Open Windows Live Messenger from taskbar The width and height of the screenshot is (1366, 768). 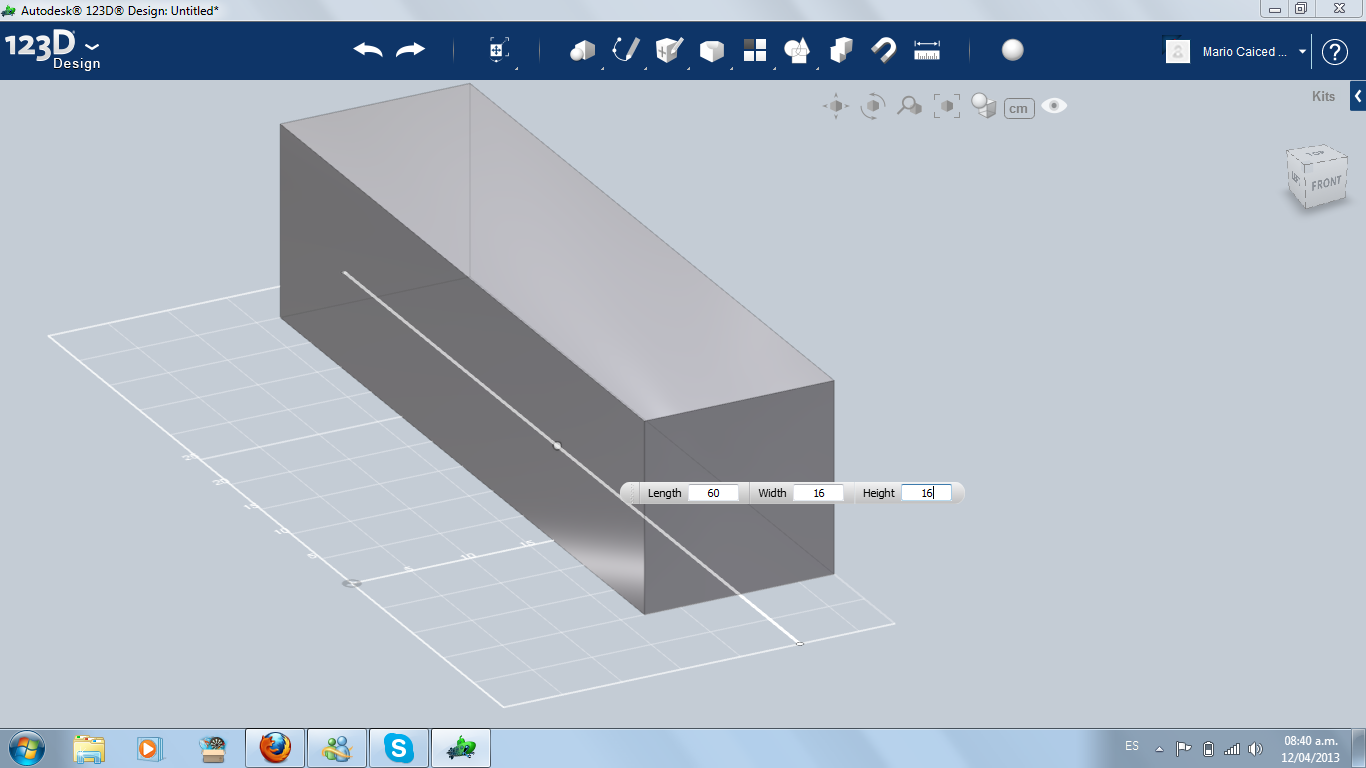click(x=337, y=748)
